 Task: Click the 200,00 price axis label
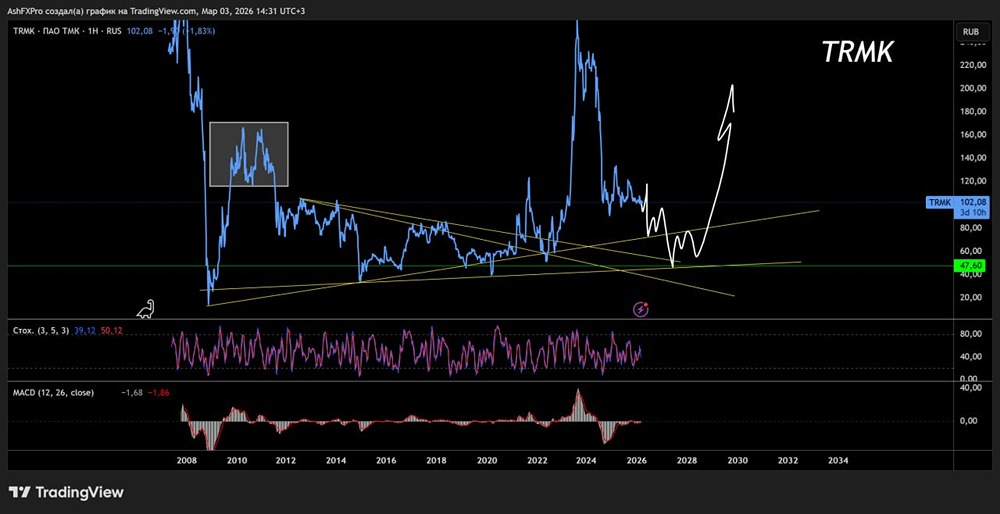click(x=973, y=88)
